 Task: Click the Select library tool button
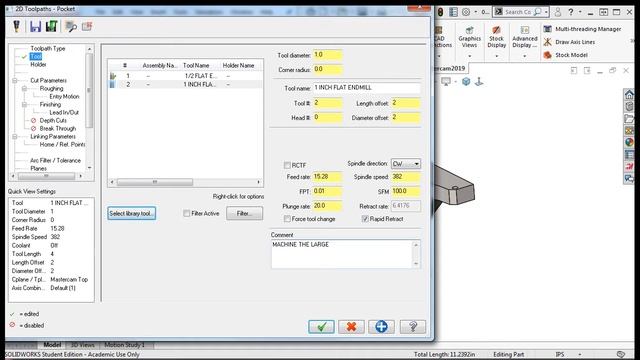coord(131,213)
